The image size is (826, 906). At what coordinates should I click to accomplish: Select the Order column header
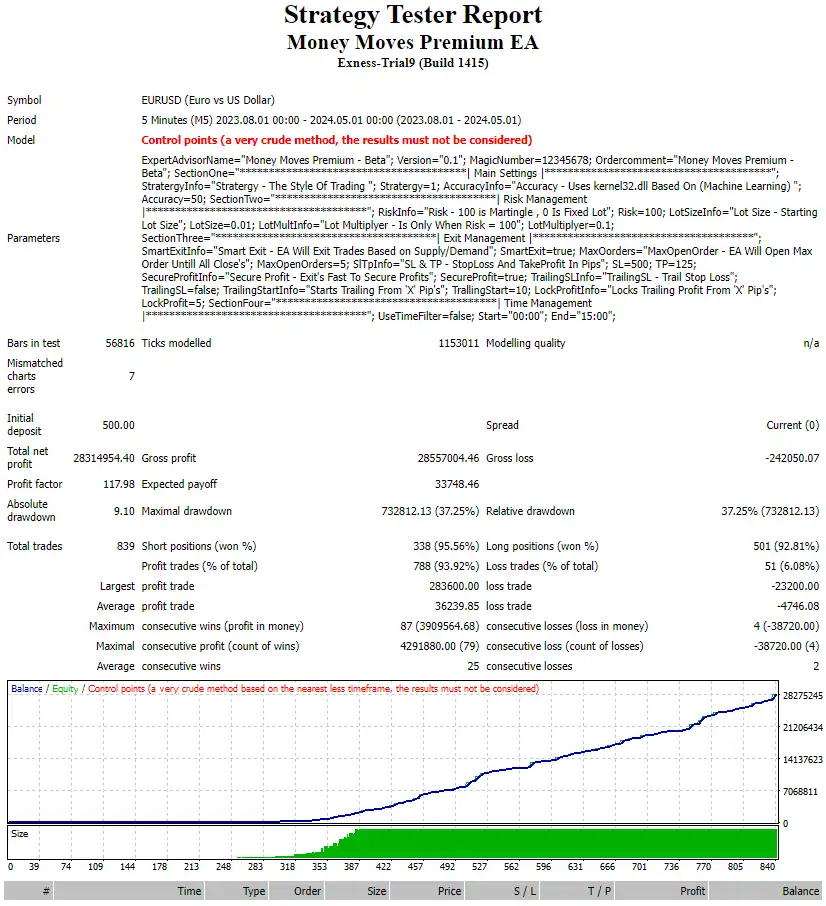pyautogui.click(x=306, y=890)
